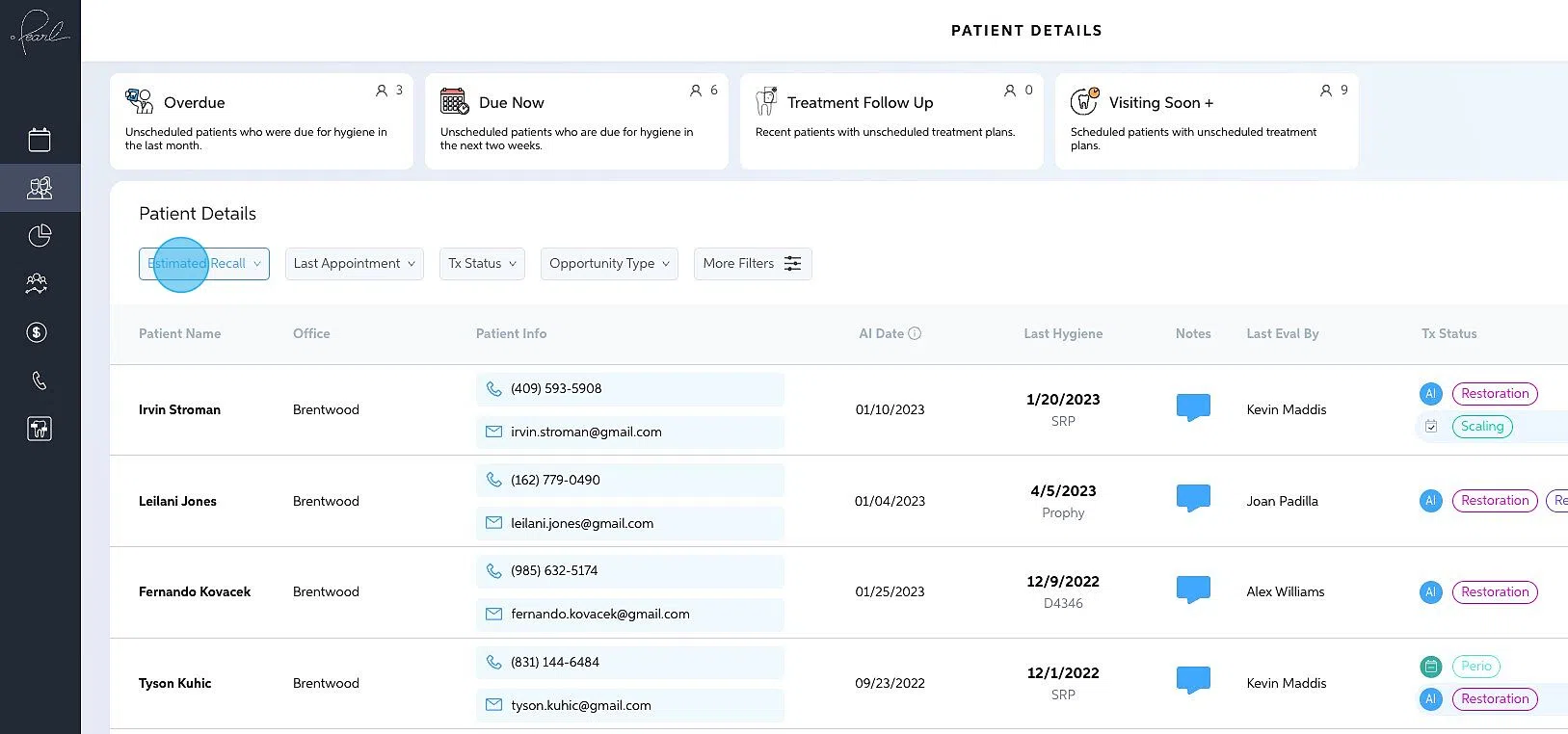Image resolution: width=1568 pixels, height=734 pixels.
Task: Click Restoration tag for Fernando Kovacek
Action: point(1495,592)
